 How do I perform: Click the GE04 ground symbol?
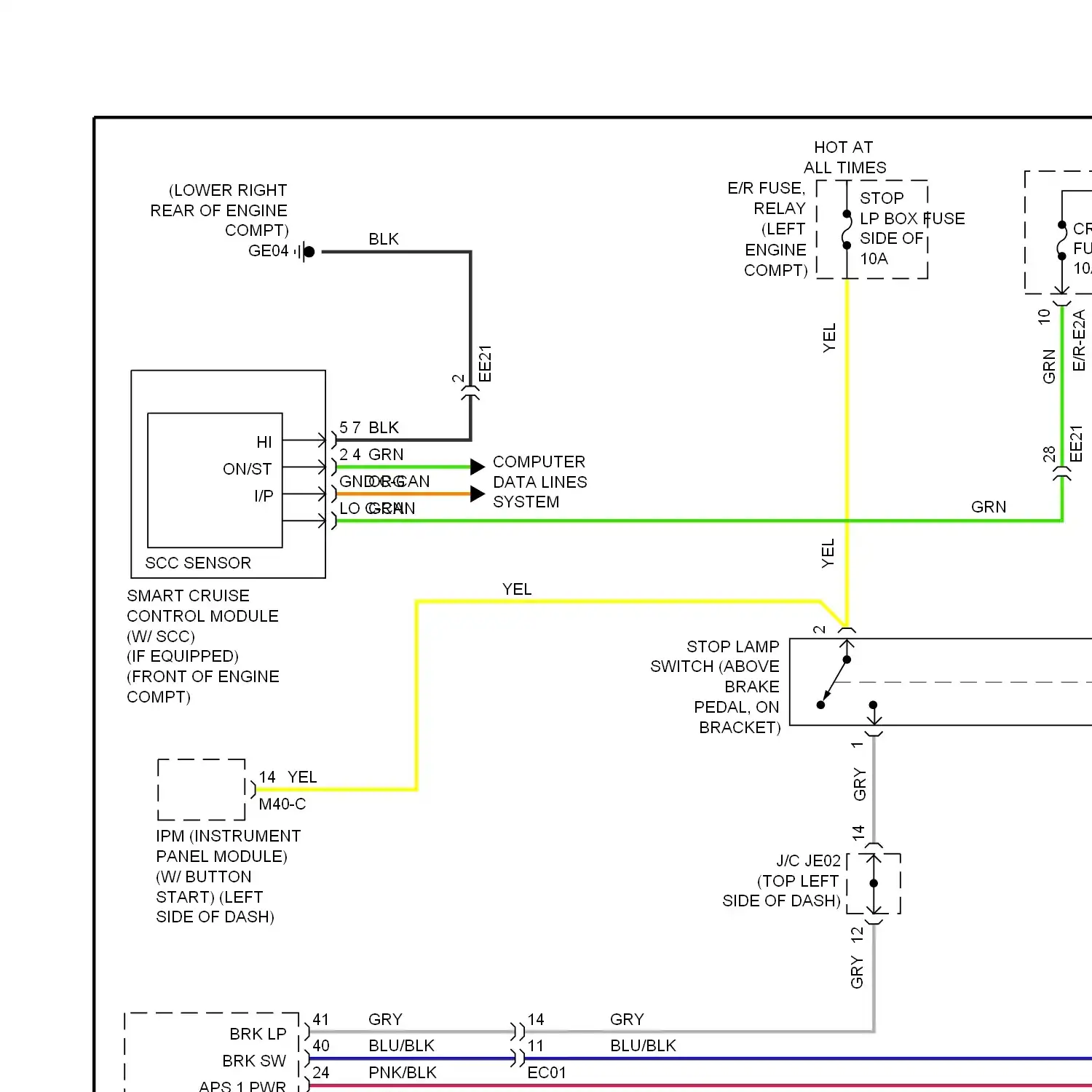tap(306, 252)
